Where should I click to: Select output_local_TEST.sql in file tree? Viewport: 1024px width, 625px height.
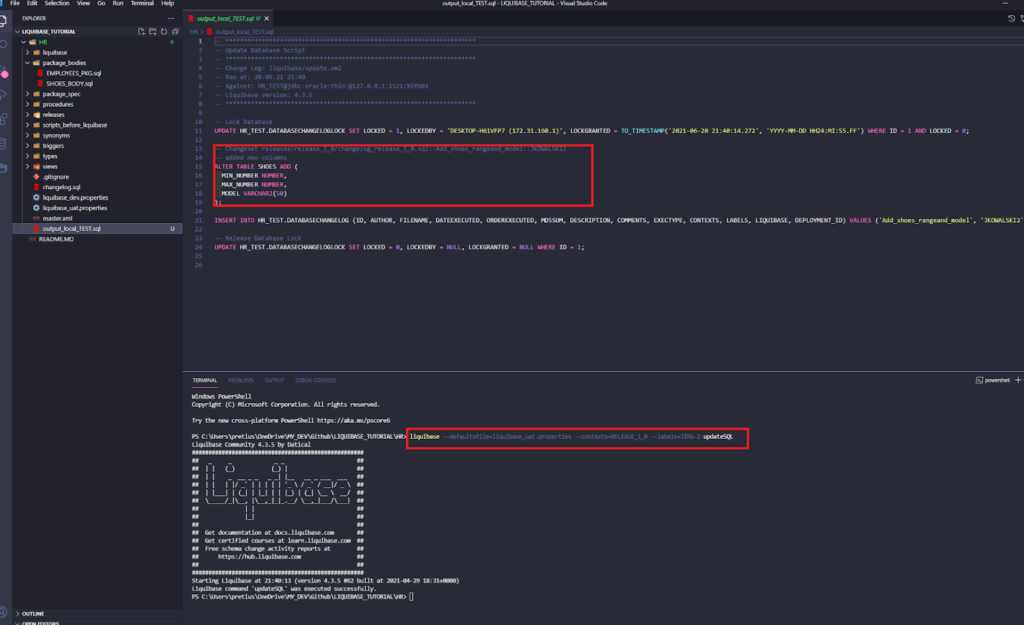pos(97,229)
